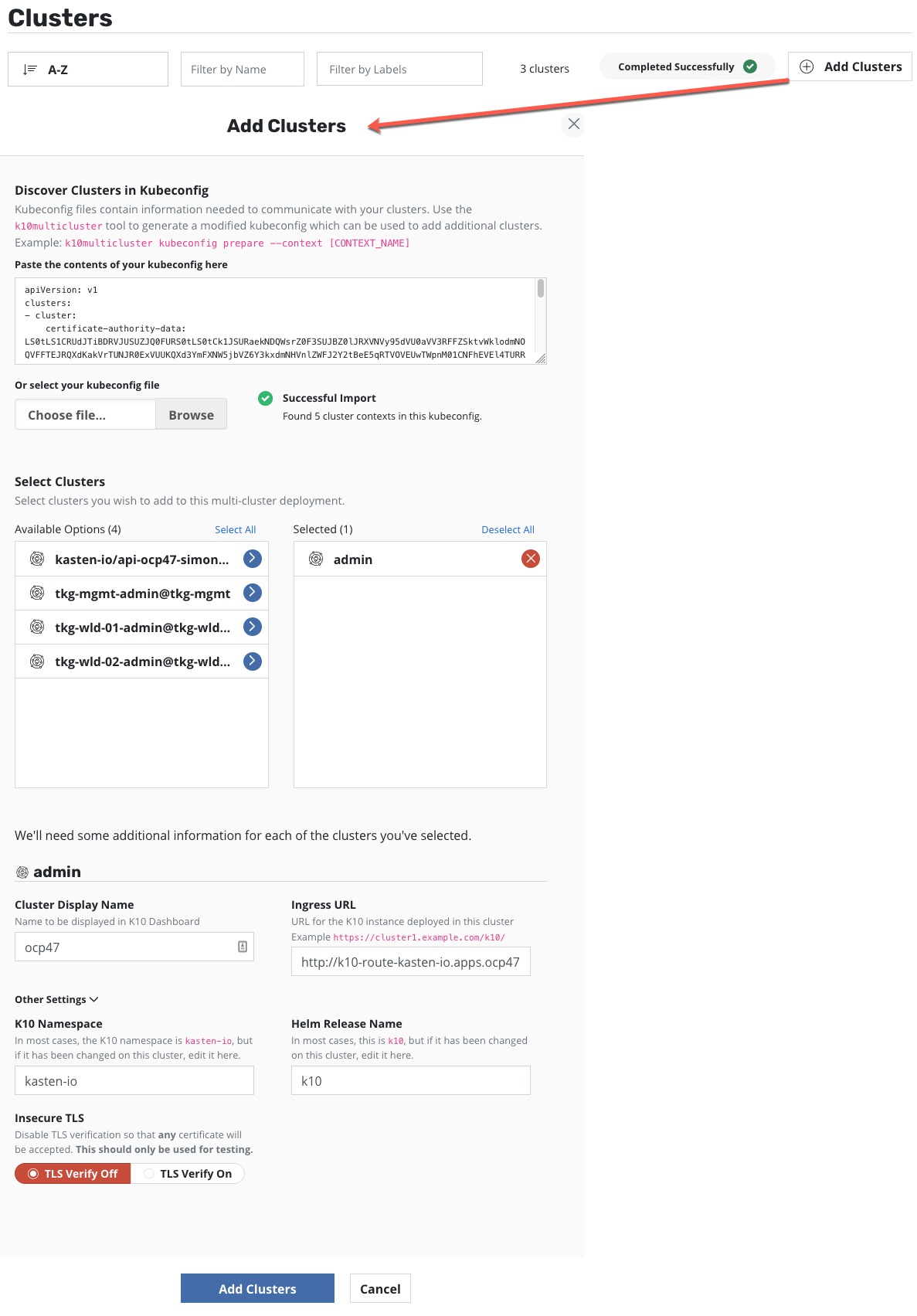Image resolution: width=917 pixels, height=1316 pixels.
Task: Click the selected admin row text
Action: pyautogui.click(x=353, y=559)
